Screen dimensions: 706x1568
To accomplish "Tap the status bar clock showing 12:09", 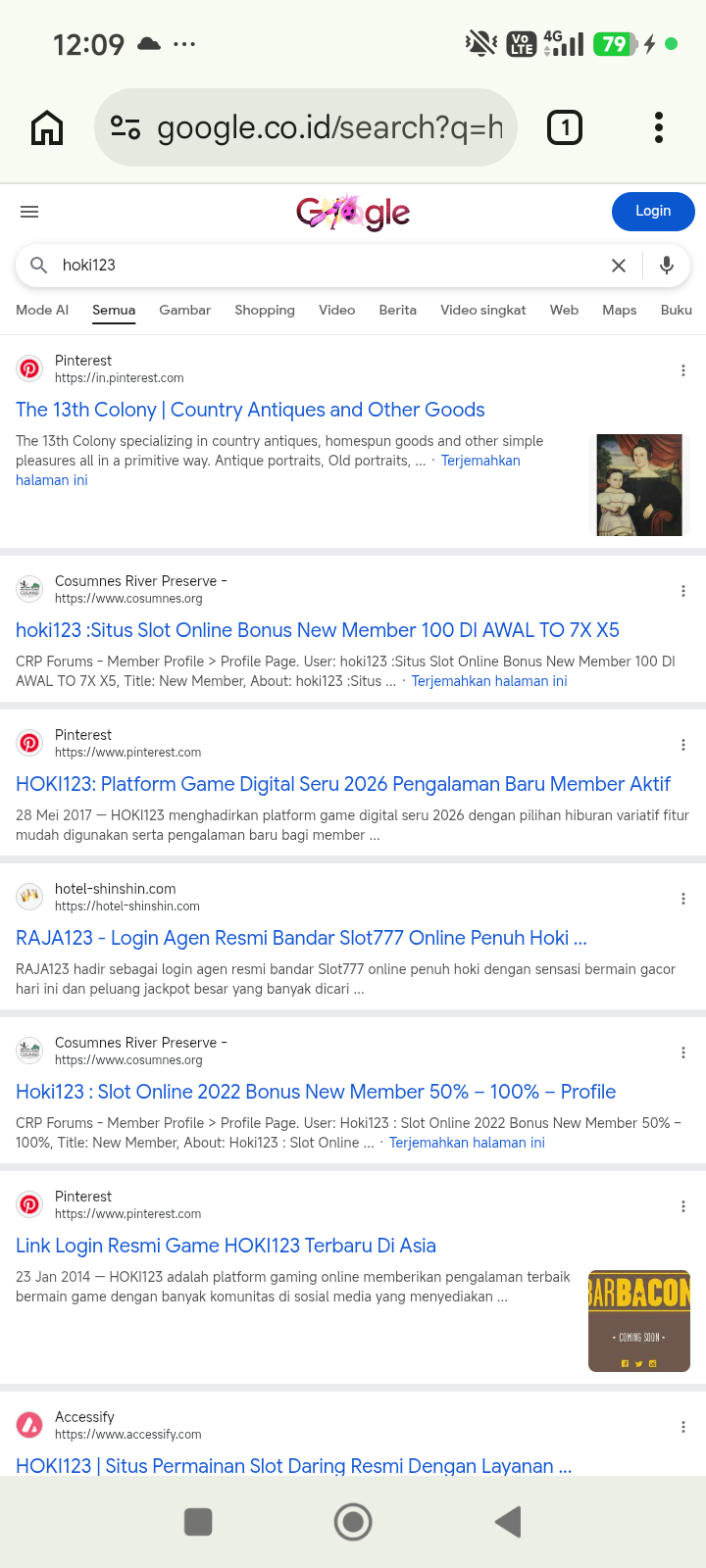I will point(88,44).
